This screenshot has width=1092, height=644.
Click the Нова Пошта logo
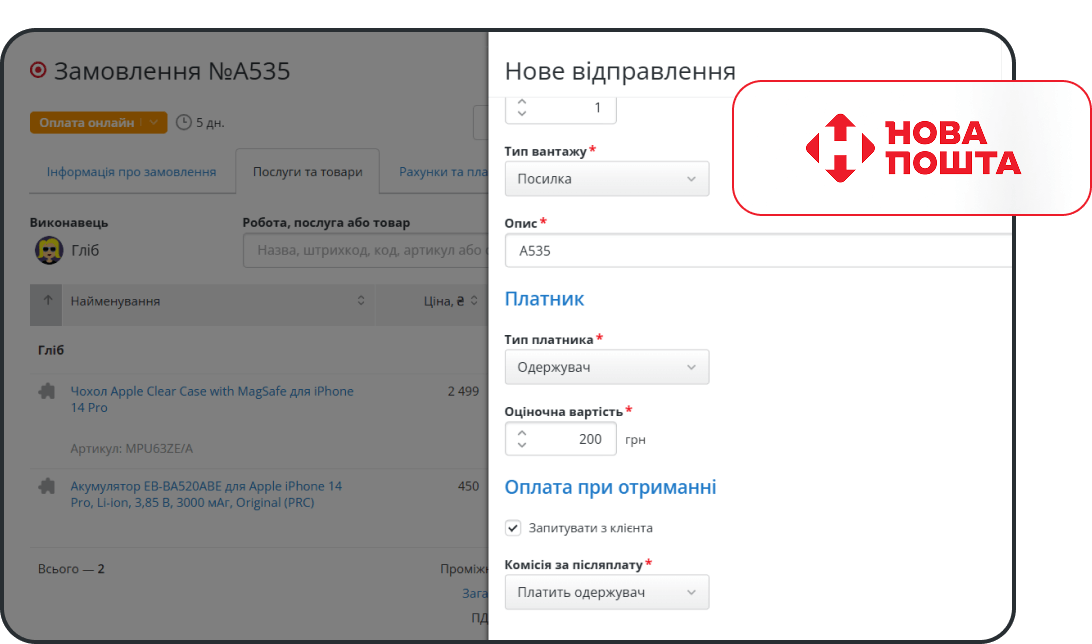click(912, 148)
